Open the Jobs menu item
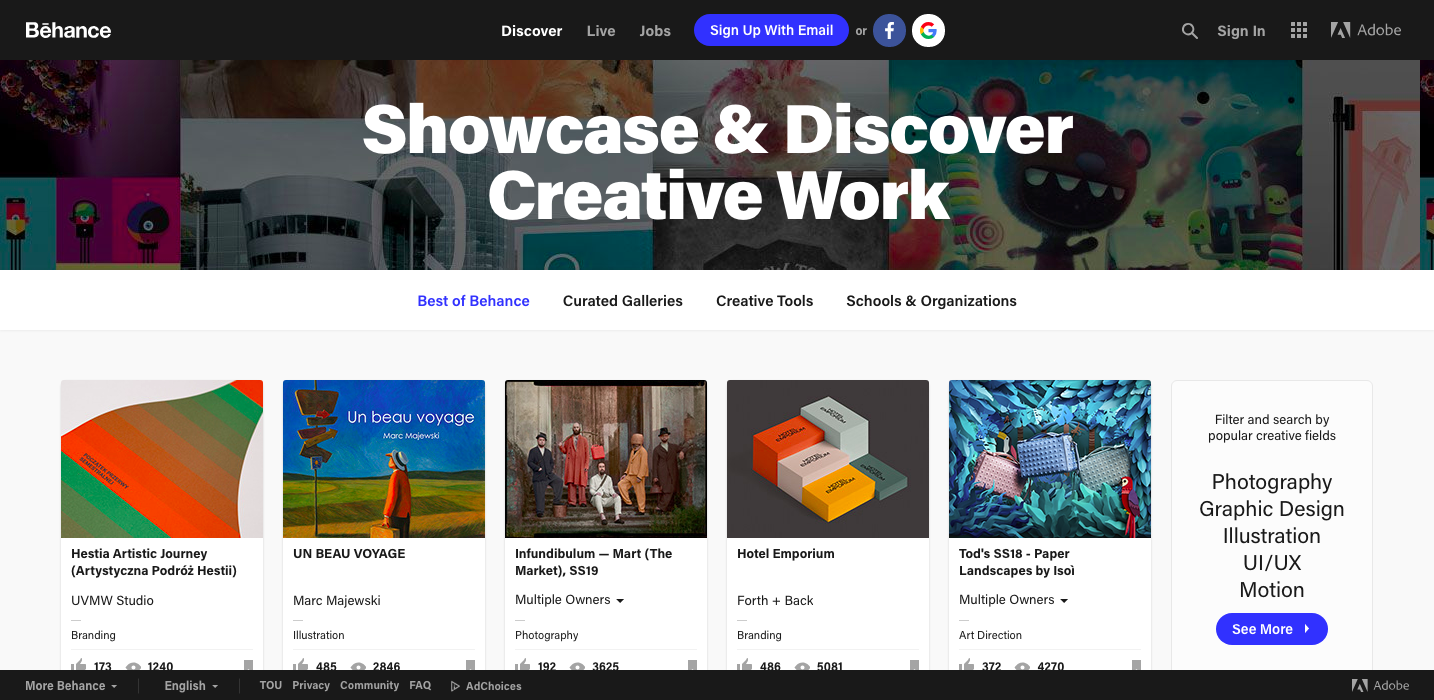 [x=655, y=31]
